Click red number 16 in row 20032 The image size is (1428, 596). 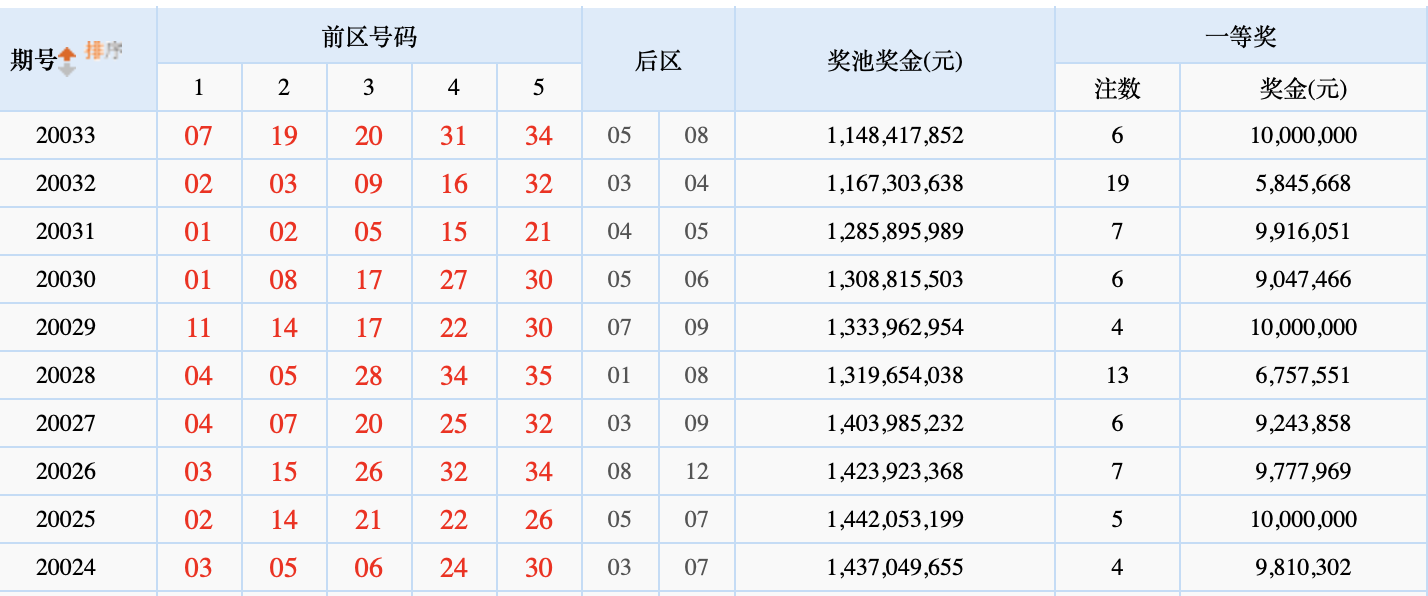[454, 184]
